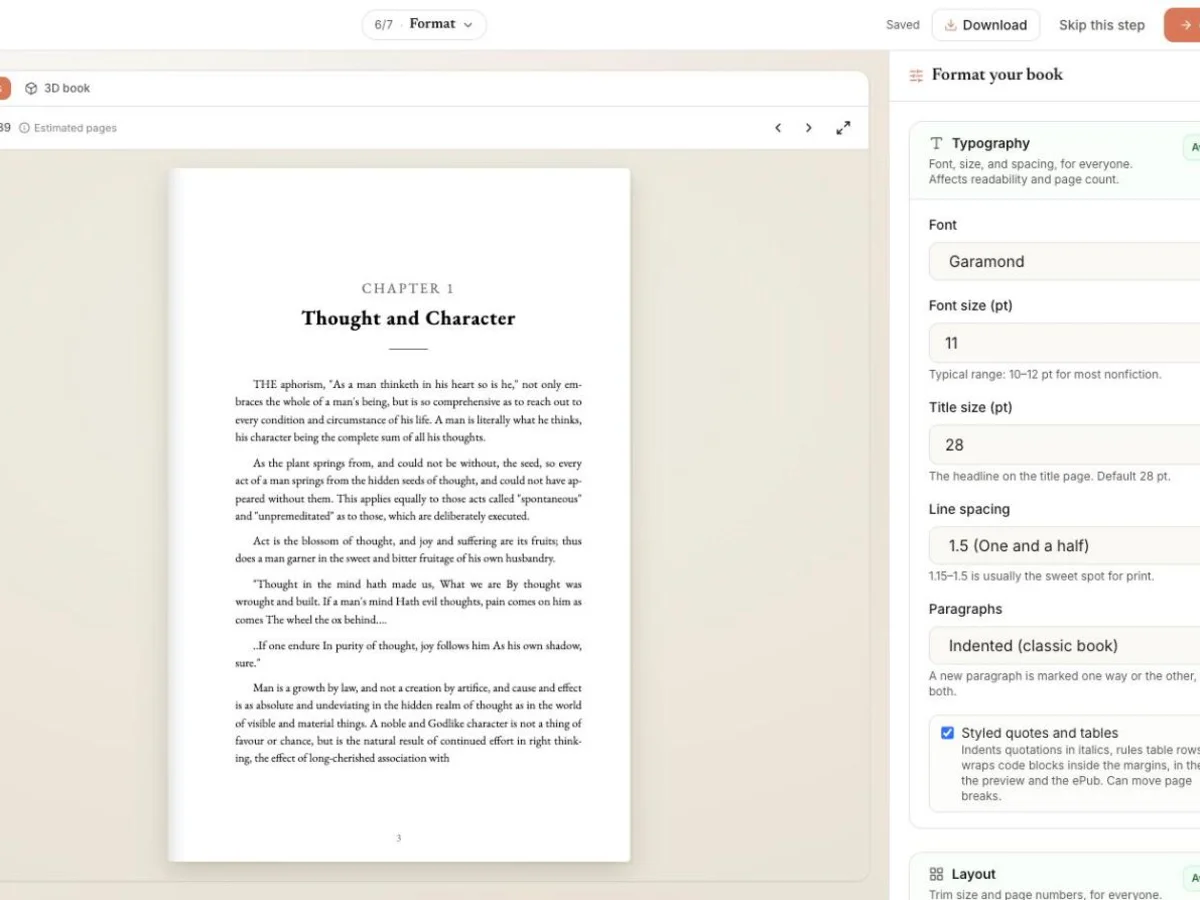The height and width of the screenshot is (900, 1200).
Task: Click the Estimated pages info icon
Action: [x=25, y=128]
